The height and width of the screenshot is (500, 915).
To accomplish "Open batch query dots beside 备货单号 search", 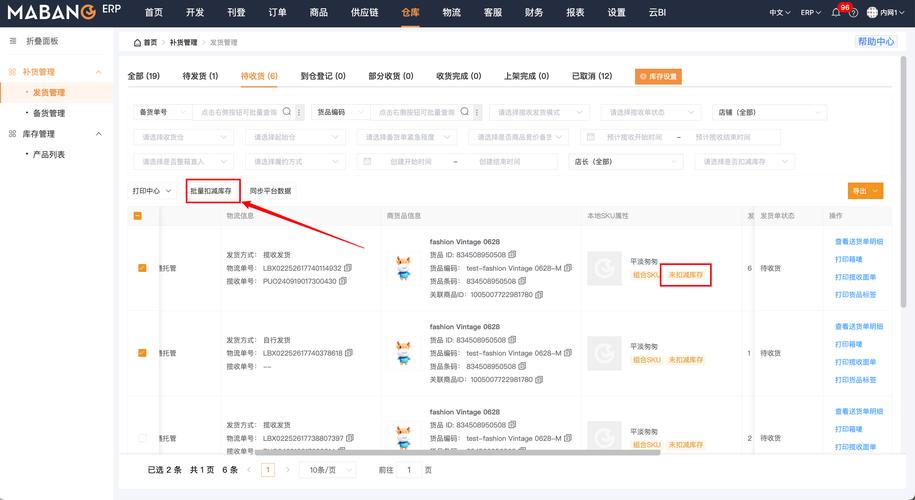I will pyautogui.click(x=299, y=112).
